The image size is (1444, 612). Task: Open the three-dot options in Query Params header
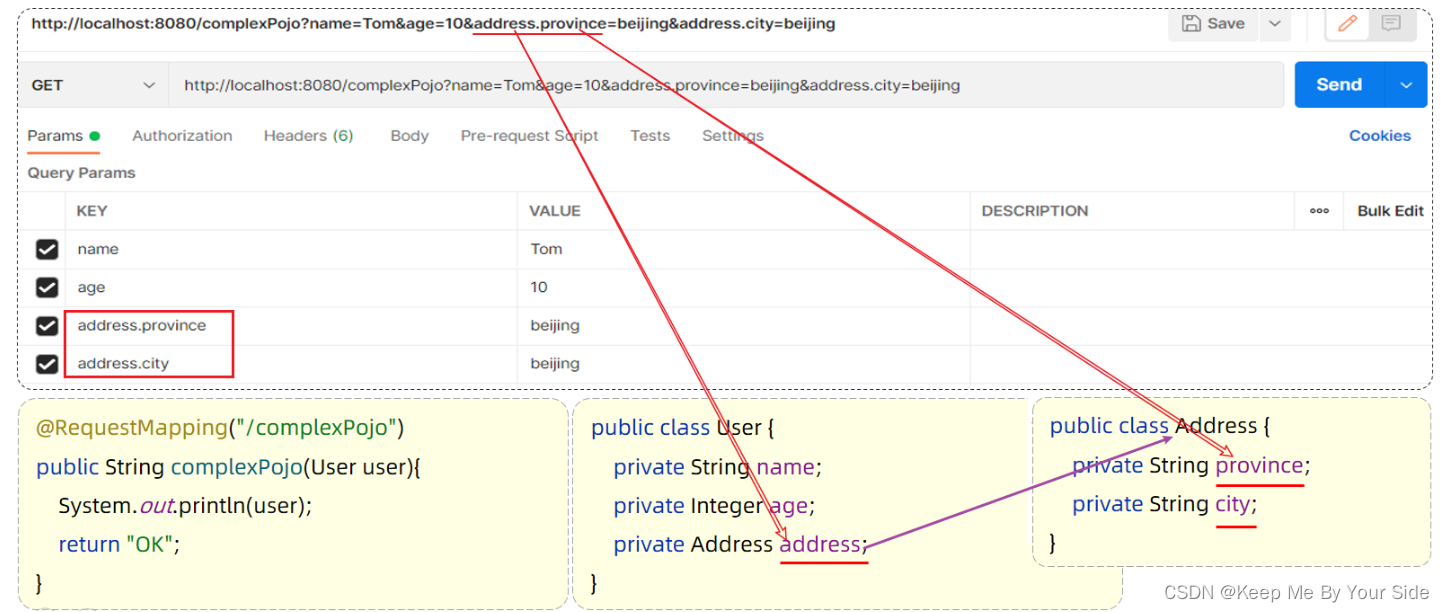(x=1318, y=211)
